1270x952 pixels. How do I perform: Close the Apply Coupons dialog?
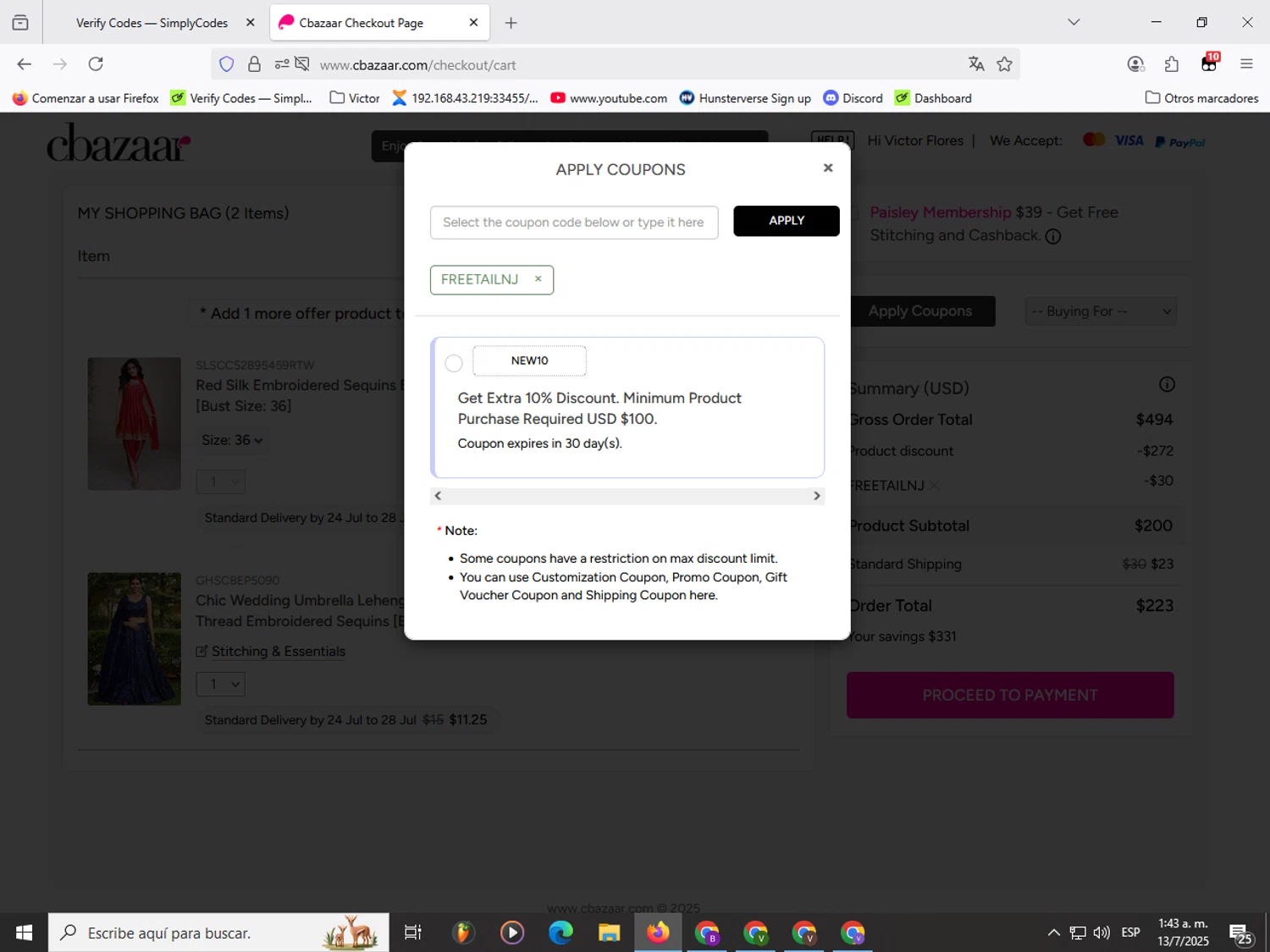coord(828,168)
